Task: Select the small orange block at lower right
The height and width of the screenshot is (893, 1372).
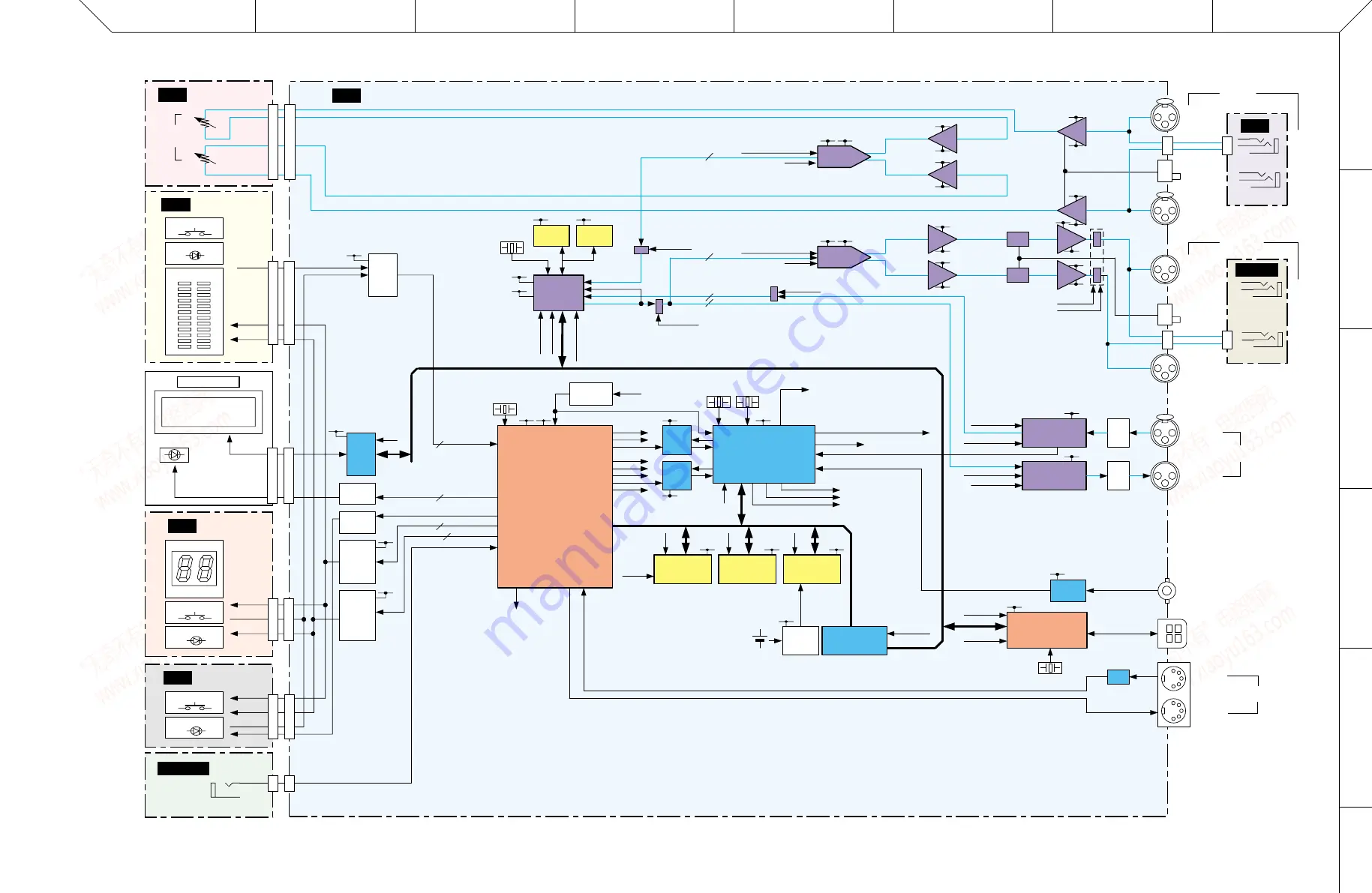Action: point(1046,630)
